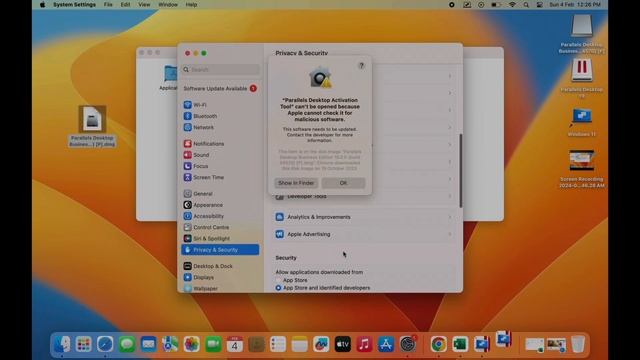This screenshot has width=640, height=360.
Task: Open Messages from the Dock
Action: [x=127, y=344]
